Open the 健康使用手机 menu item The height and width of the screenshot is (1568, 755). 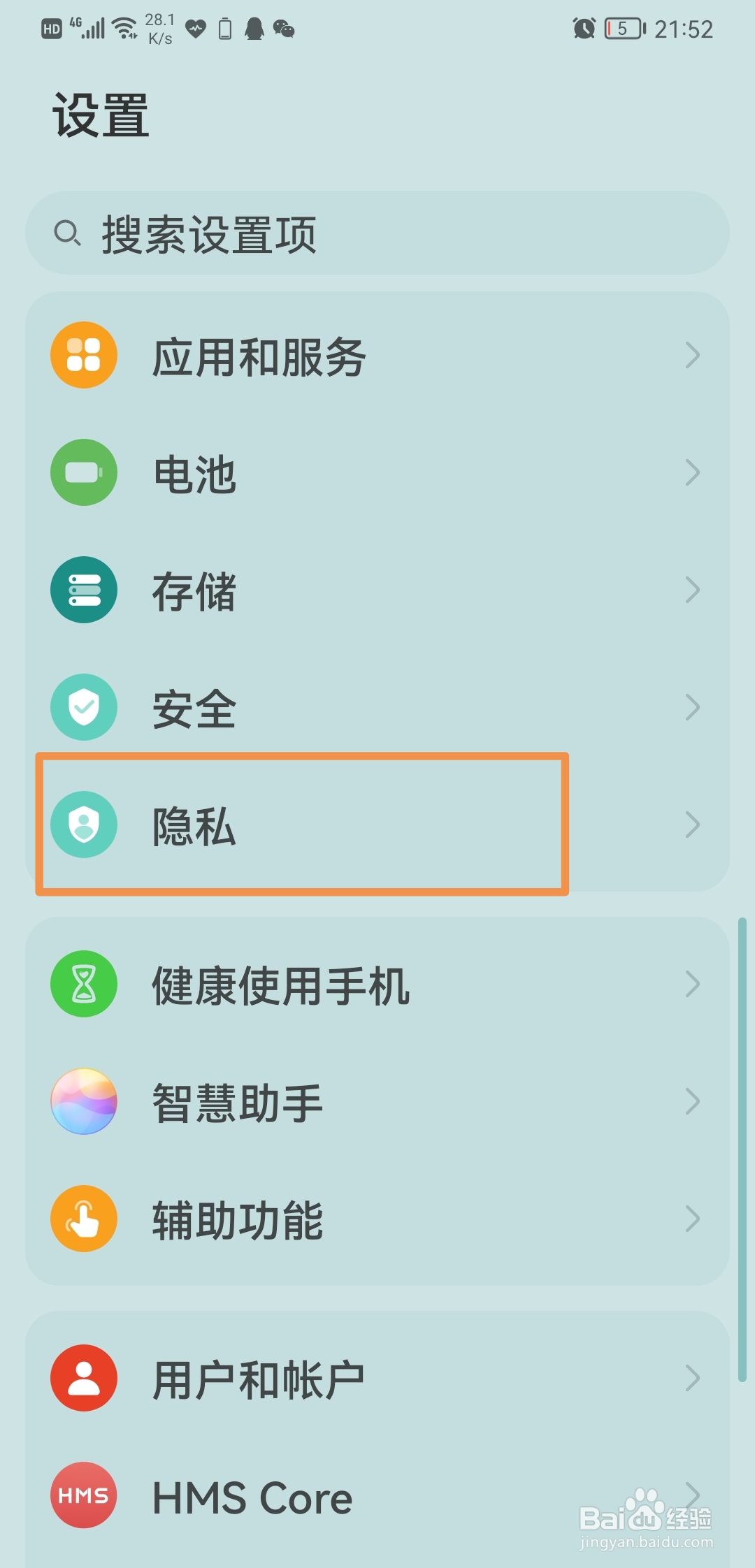click(377, 984)
